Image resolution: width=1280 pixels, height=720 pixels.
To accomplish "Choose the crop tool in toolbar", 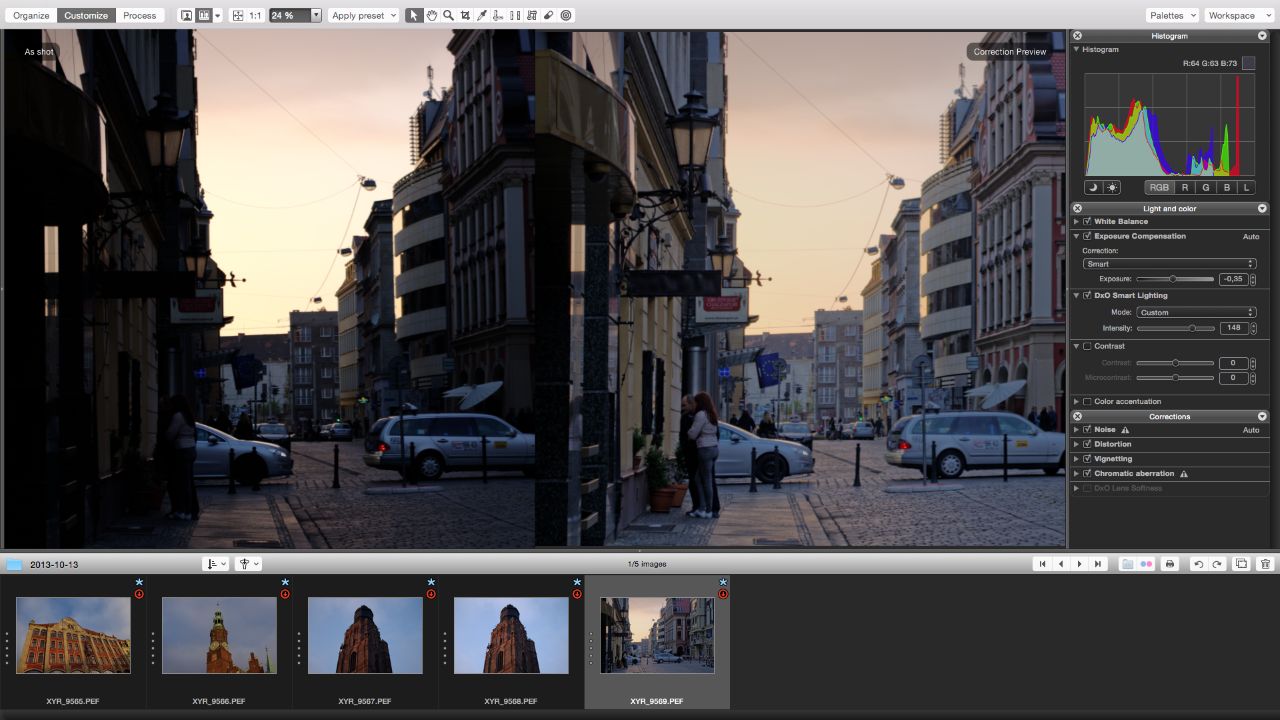I will [465, 15].
